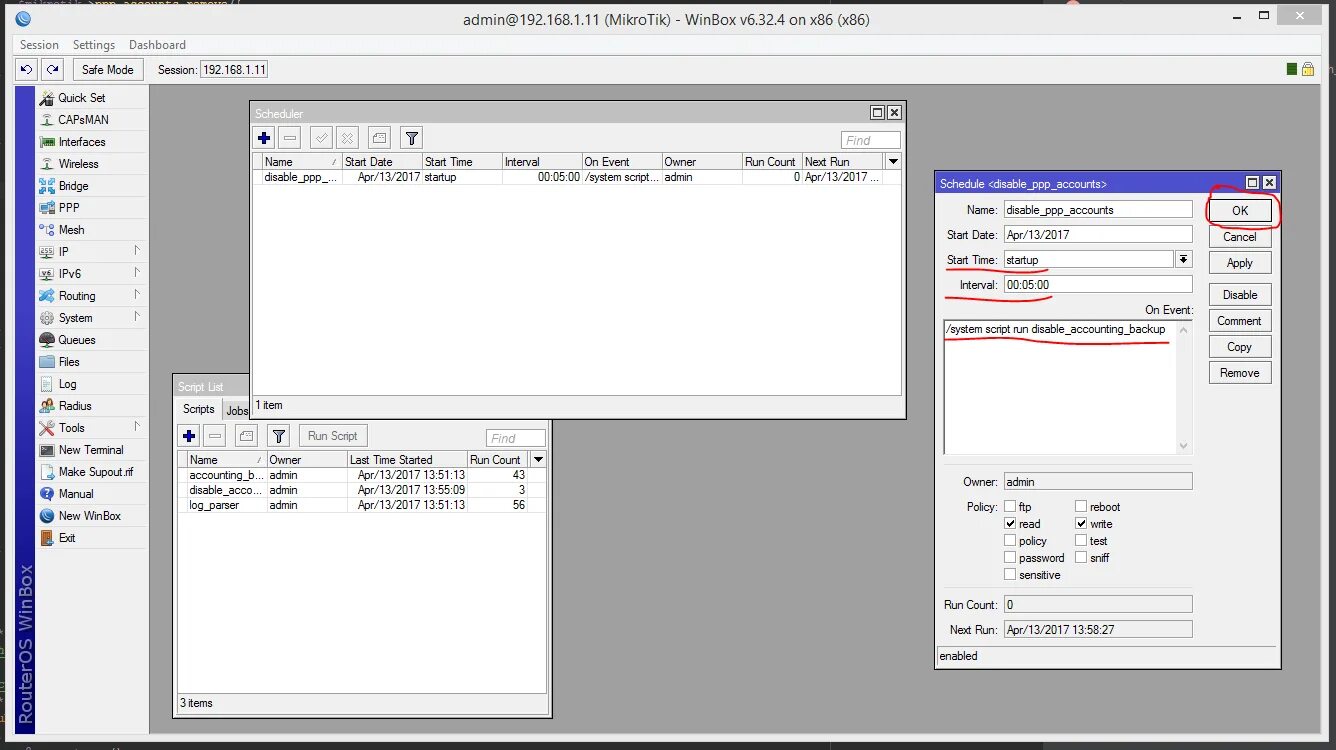The image size is (1336, 750).
Task: Click the disable X icon in Scheduler toolbar
Action: point(347,138)
